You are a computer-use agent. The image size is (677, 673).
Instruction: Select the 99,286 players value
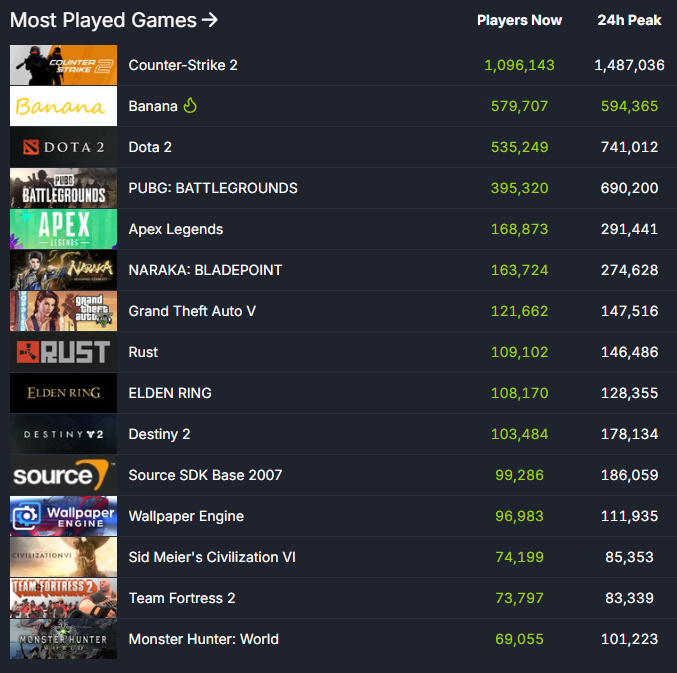click(519, 475)
